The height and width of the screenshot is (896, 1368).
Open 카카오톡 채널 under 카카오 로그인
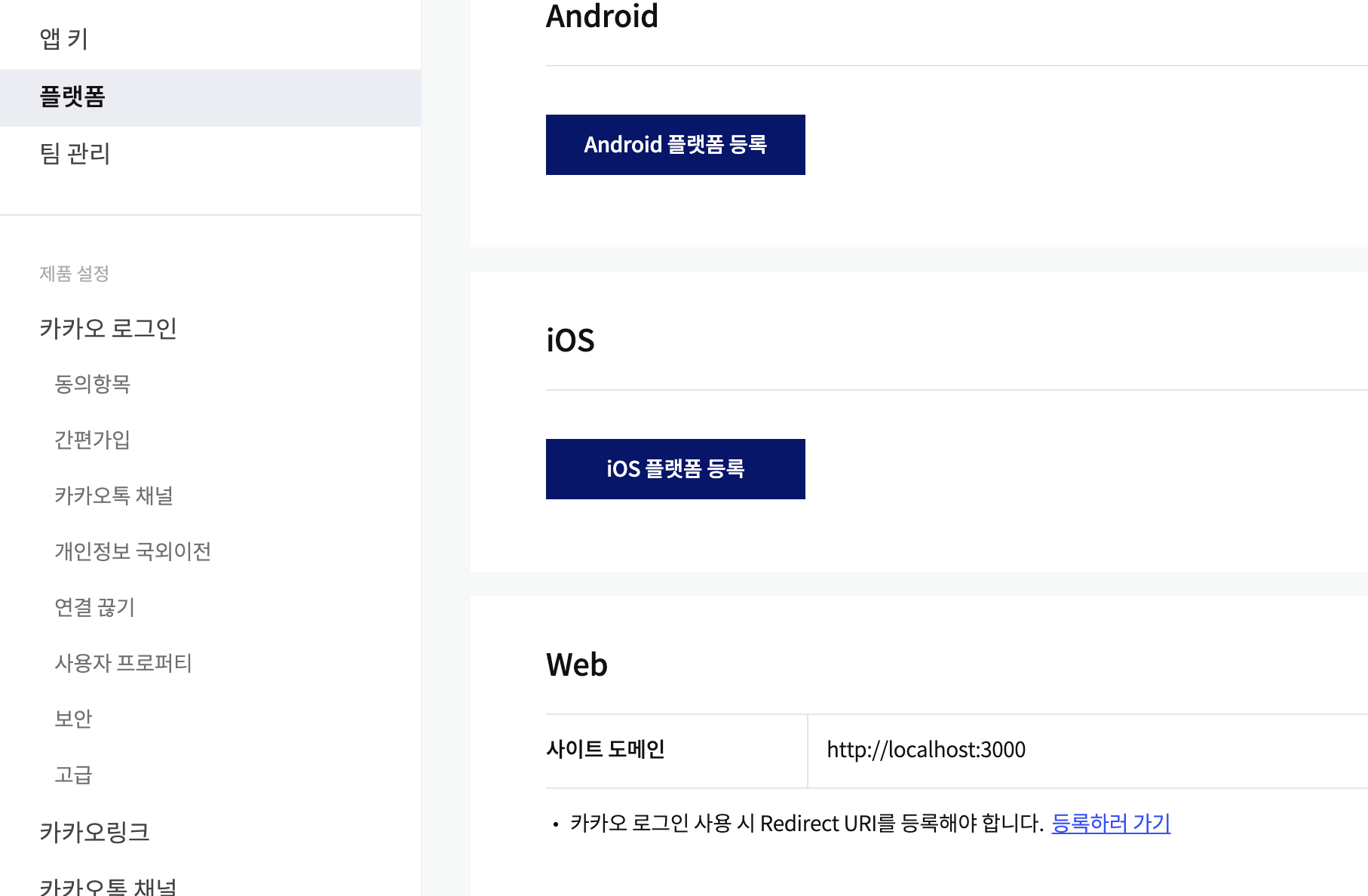[x=115, y=496]
